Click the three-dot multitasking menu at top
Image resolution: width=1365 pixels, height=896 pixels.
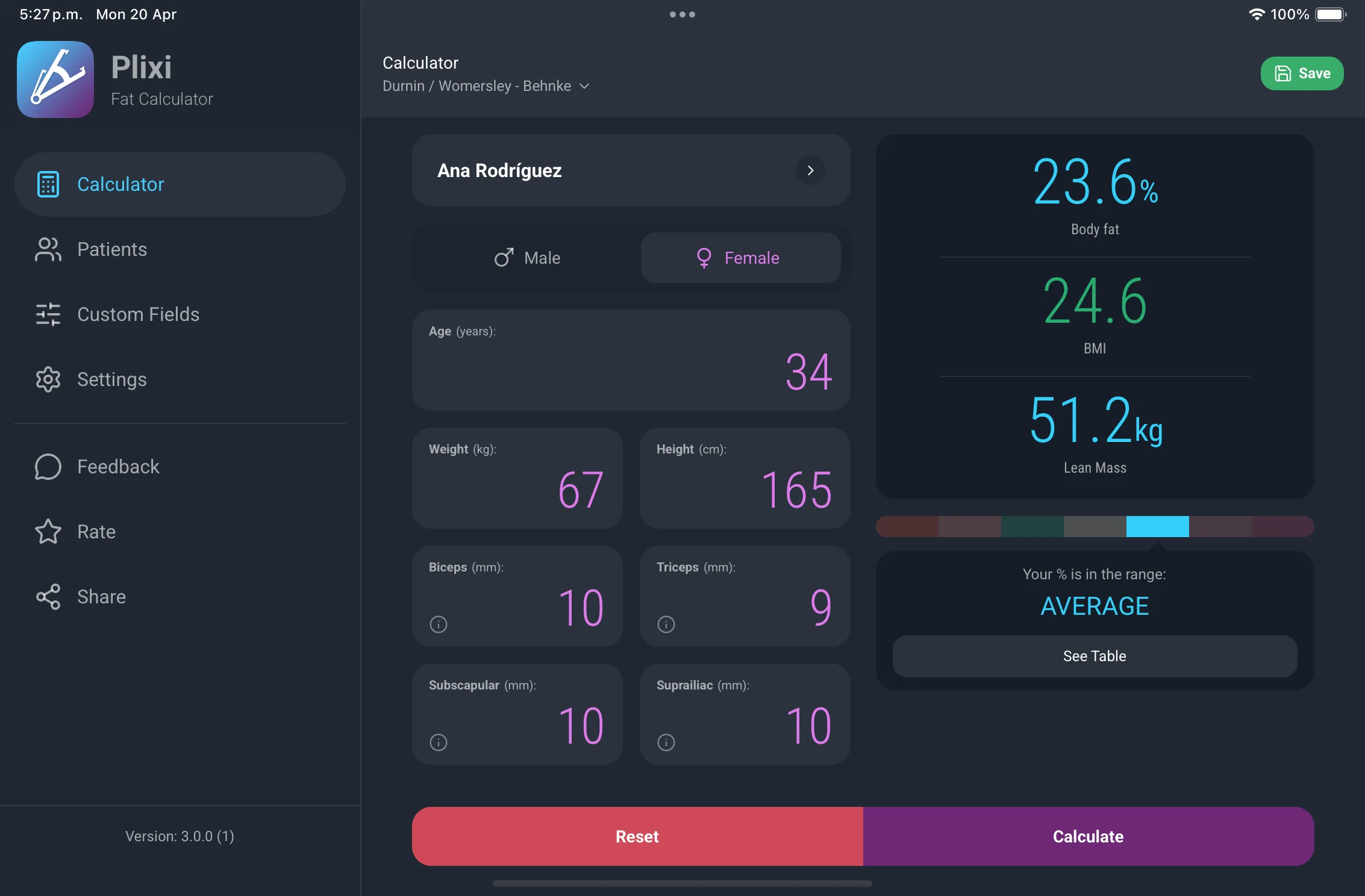(682, 14)
